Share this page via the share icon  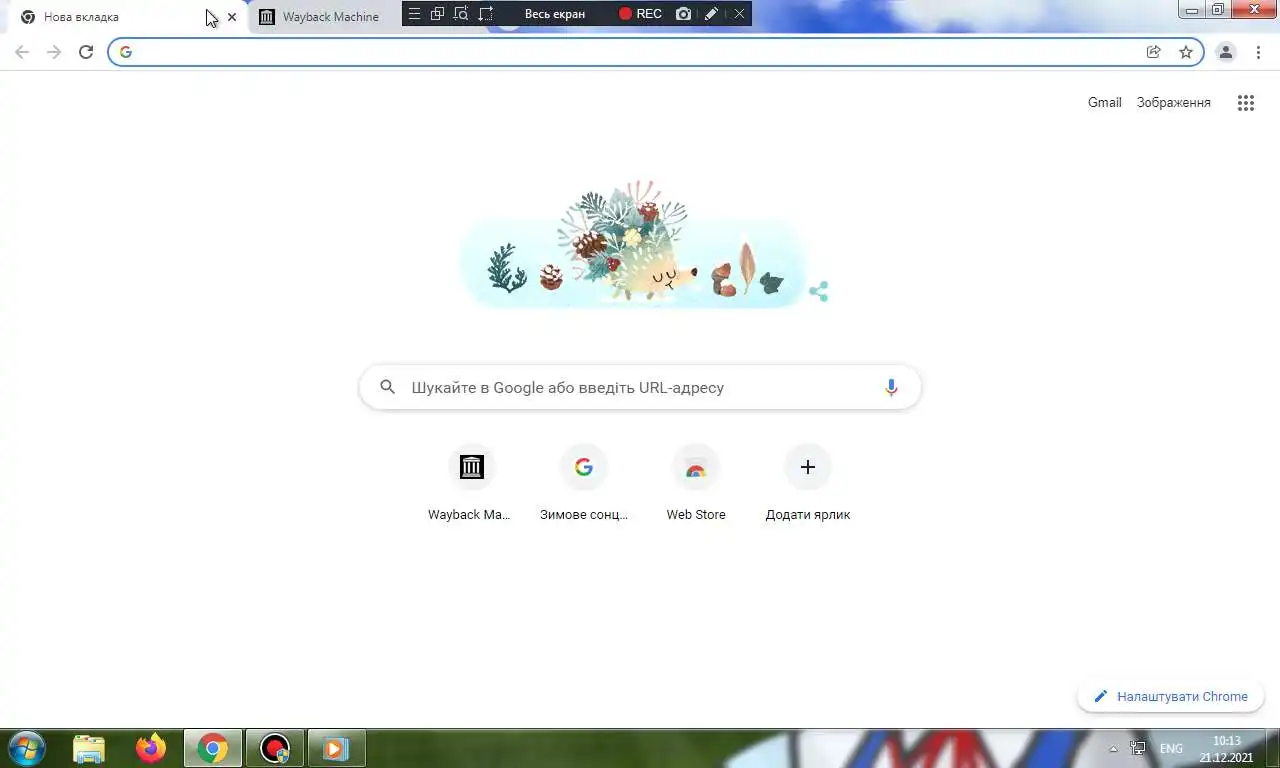tap(1154, 52)
